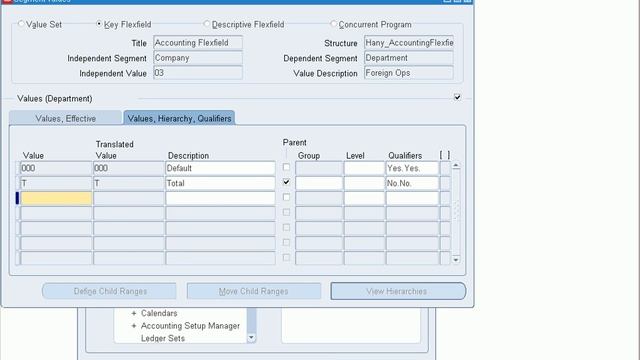640x360 pixels.
Task: Switch to the Values, Effective tab
Action: (x=65, y=118)
